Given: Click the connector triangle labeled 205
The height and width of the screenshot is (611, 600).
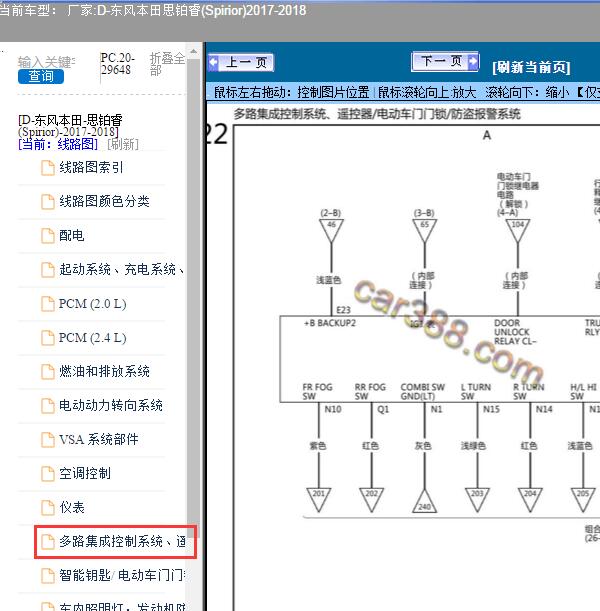Looking at the screenshot, I should click(583, 499).
